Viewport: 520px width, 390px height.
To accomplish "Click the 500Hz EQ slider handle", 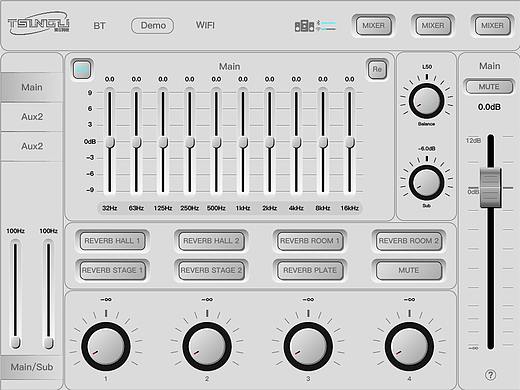I will click(x=216, y=142).
